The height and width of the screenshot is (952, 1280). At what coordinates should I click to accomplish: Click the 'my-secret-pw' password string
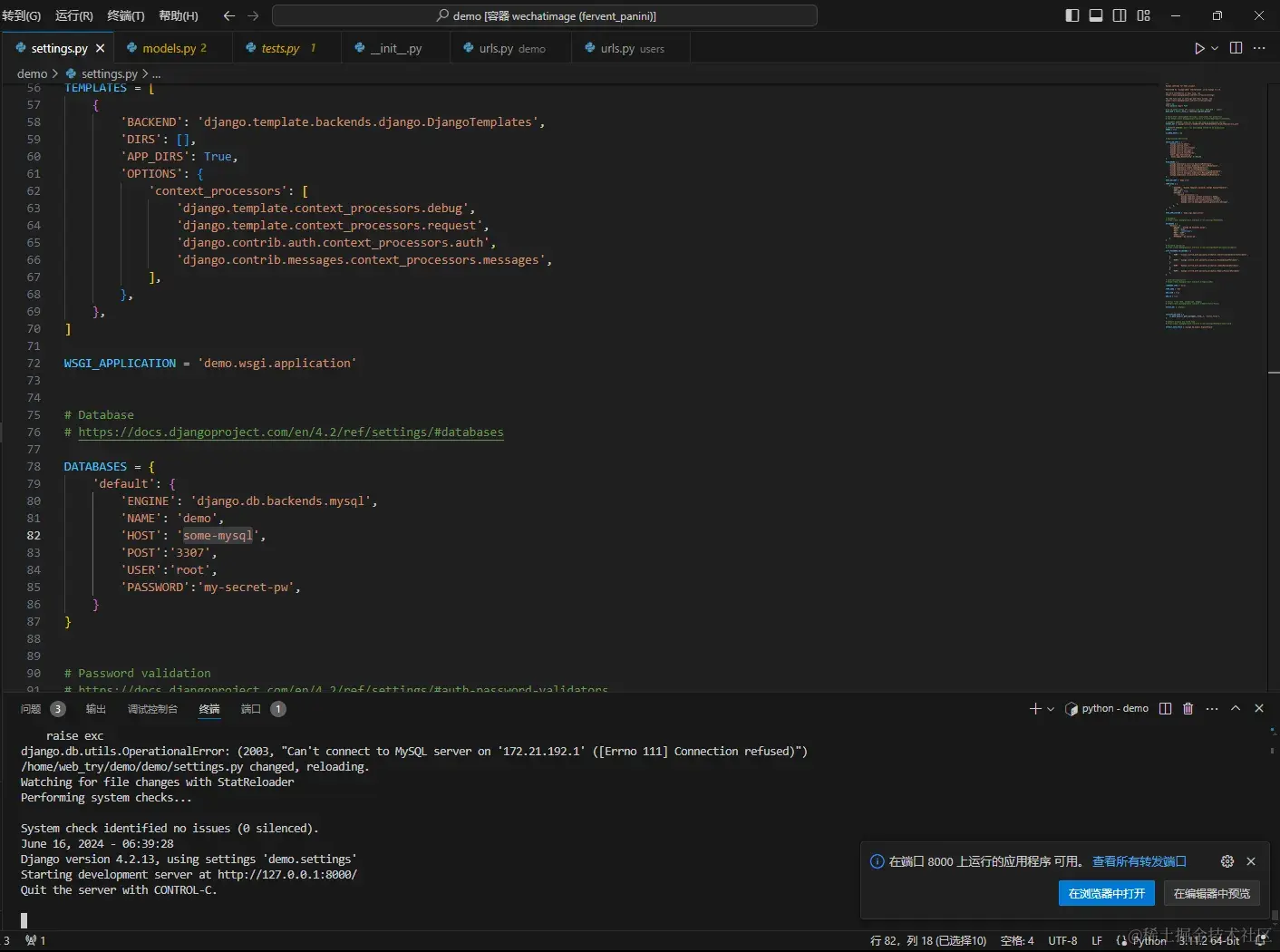pos(247,588)
